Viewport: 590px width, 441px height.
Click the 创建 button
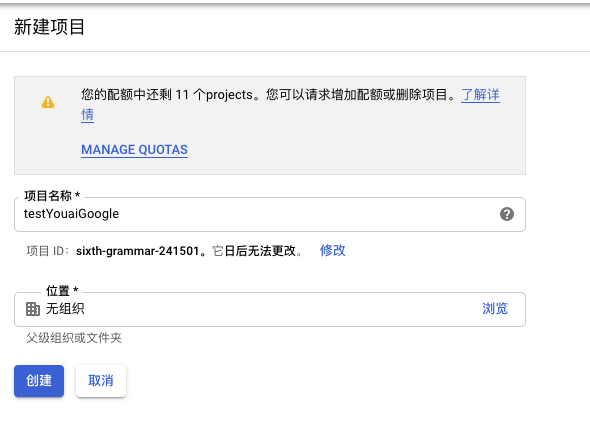click(x=39, y=381)
